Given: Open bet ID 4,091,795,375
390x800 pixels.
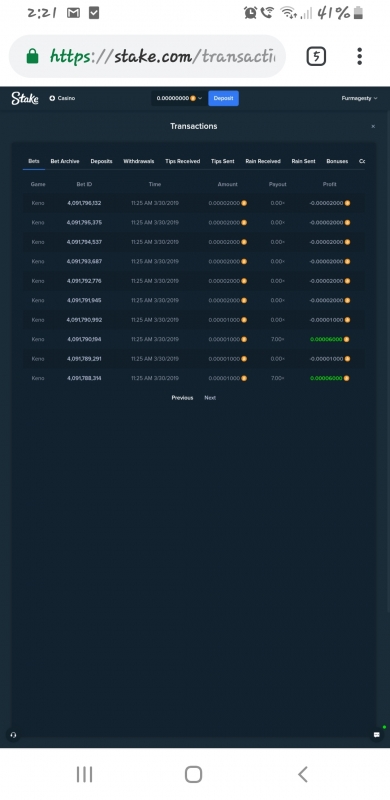Looking at the screenshot, I should pyautogui.click(x=84, y=222).
